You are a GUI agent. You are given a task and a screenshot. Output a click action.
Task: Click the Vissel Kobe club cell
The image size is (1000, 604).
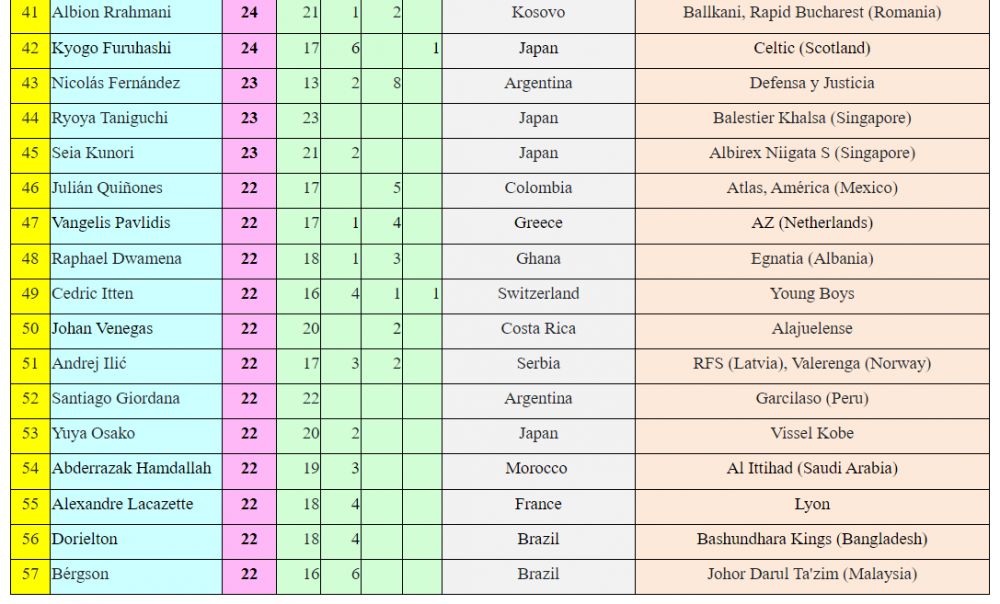812,434
